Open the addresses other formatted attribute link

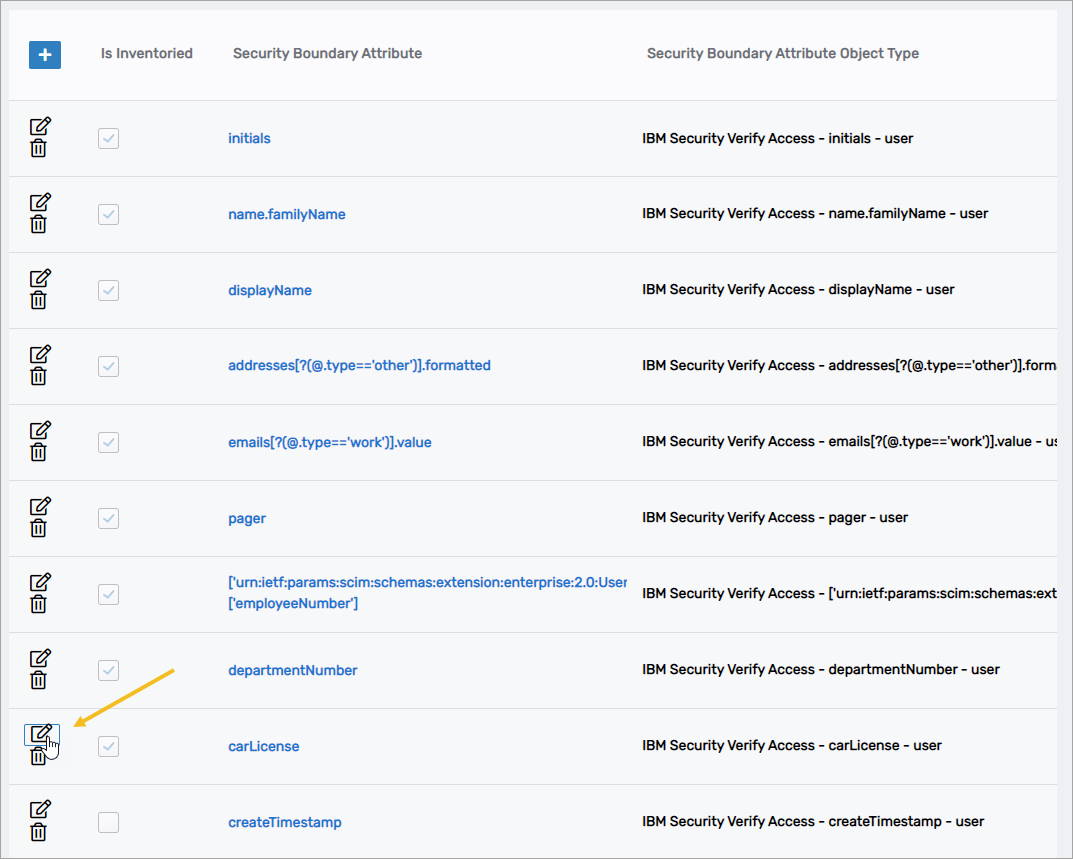tap(359, 366)
